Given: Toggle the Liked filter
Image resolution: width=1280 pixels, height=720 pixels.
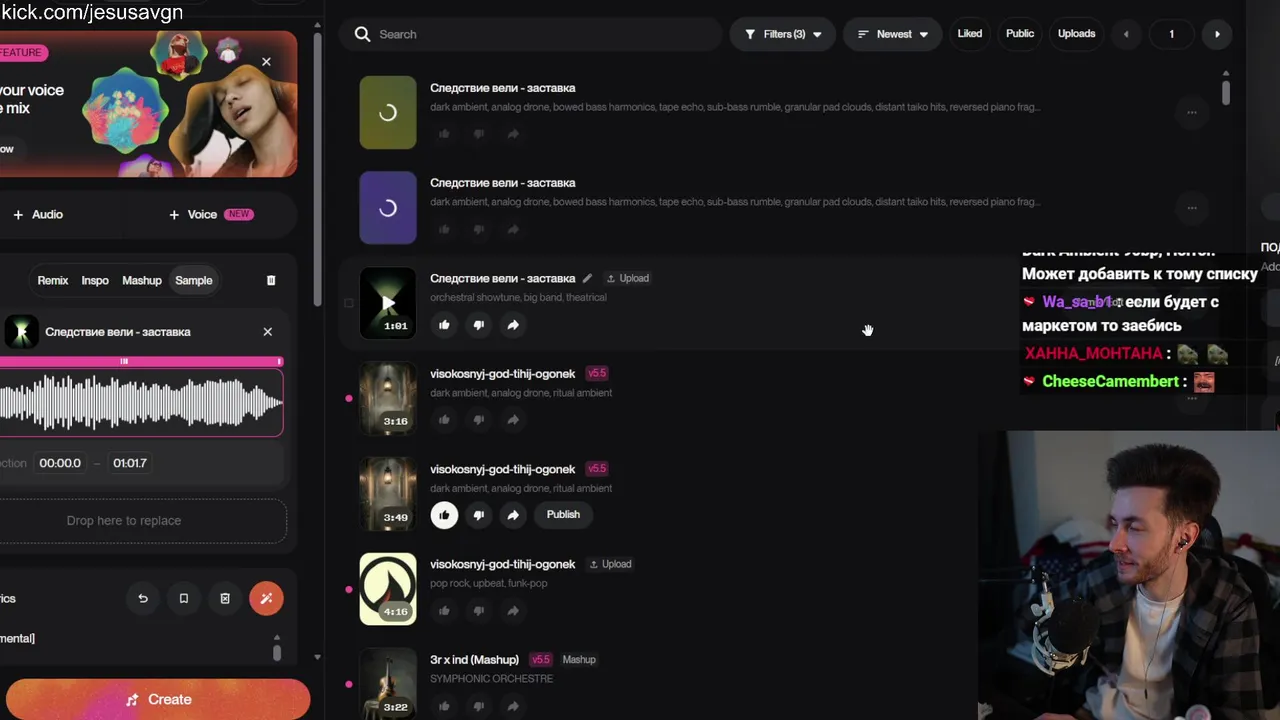Looking at the screenshot, I should (x=970, y=34).
